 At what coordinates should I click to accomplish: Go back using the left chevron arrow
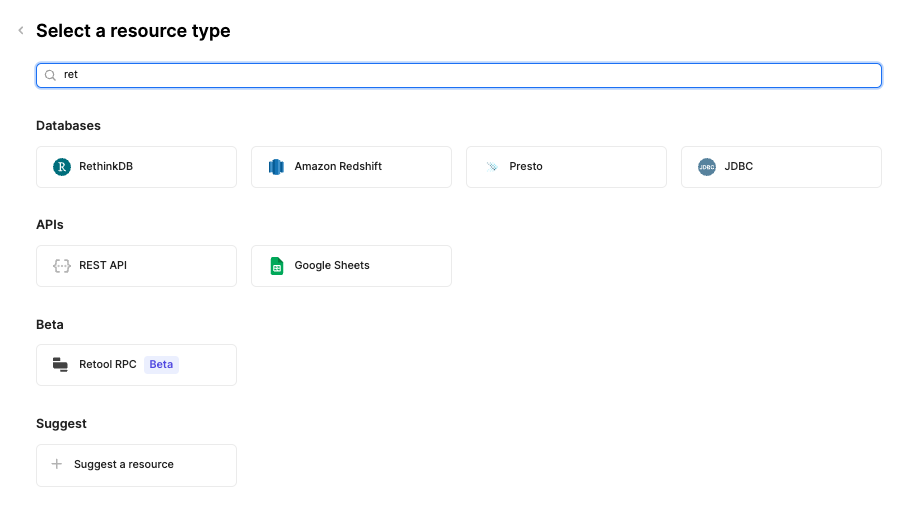click(21, 30)
